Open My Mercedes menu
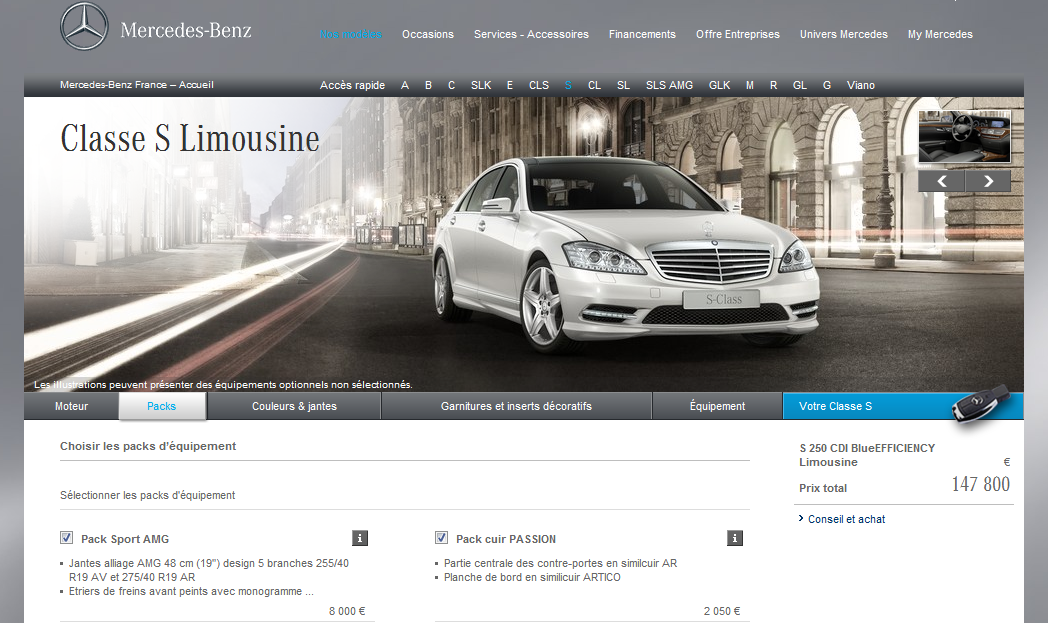Screen dimensions: 1048x623 point(940,34)
